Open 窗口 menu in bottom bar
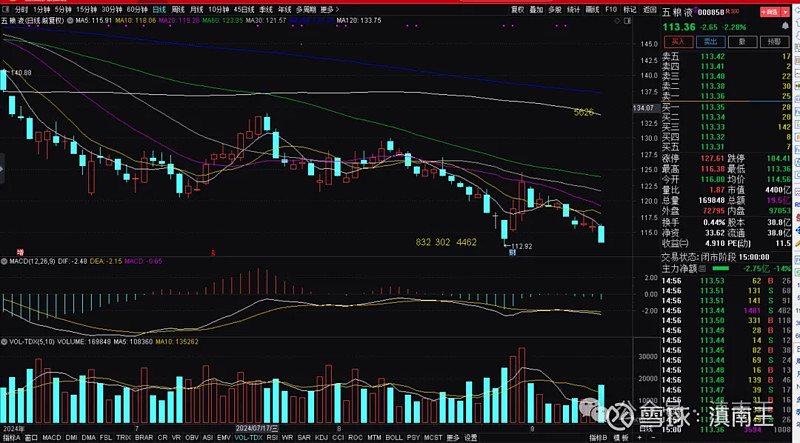800x443 pixels. tap(32, 438)
